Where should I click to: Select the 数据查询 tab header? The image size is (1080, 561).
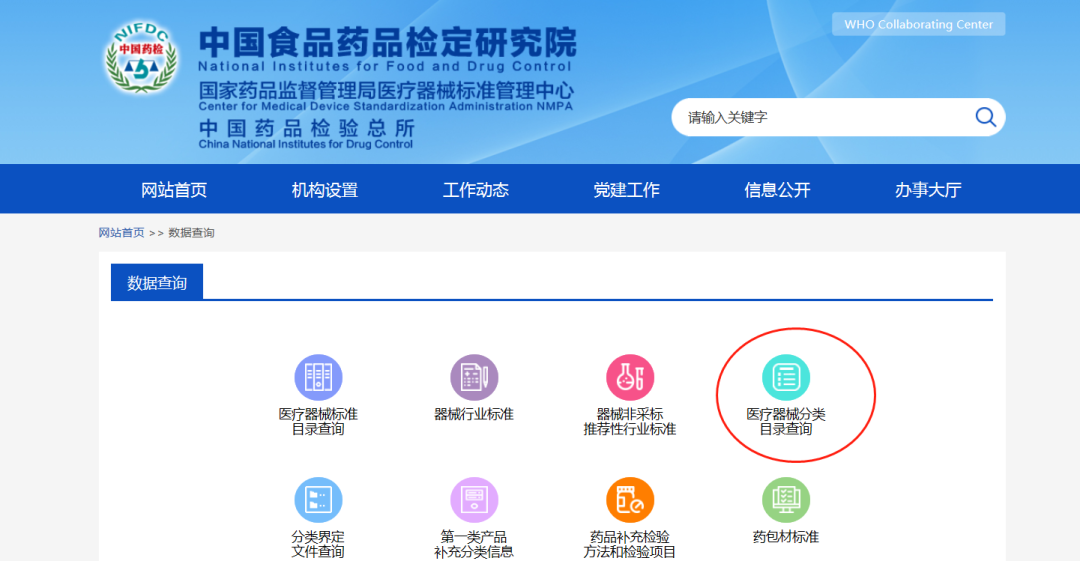click(157, 282)
